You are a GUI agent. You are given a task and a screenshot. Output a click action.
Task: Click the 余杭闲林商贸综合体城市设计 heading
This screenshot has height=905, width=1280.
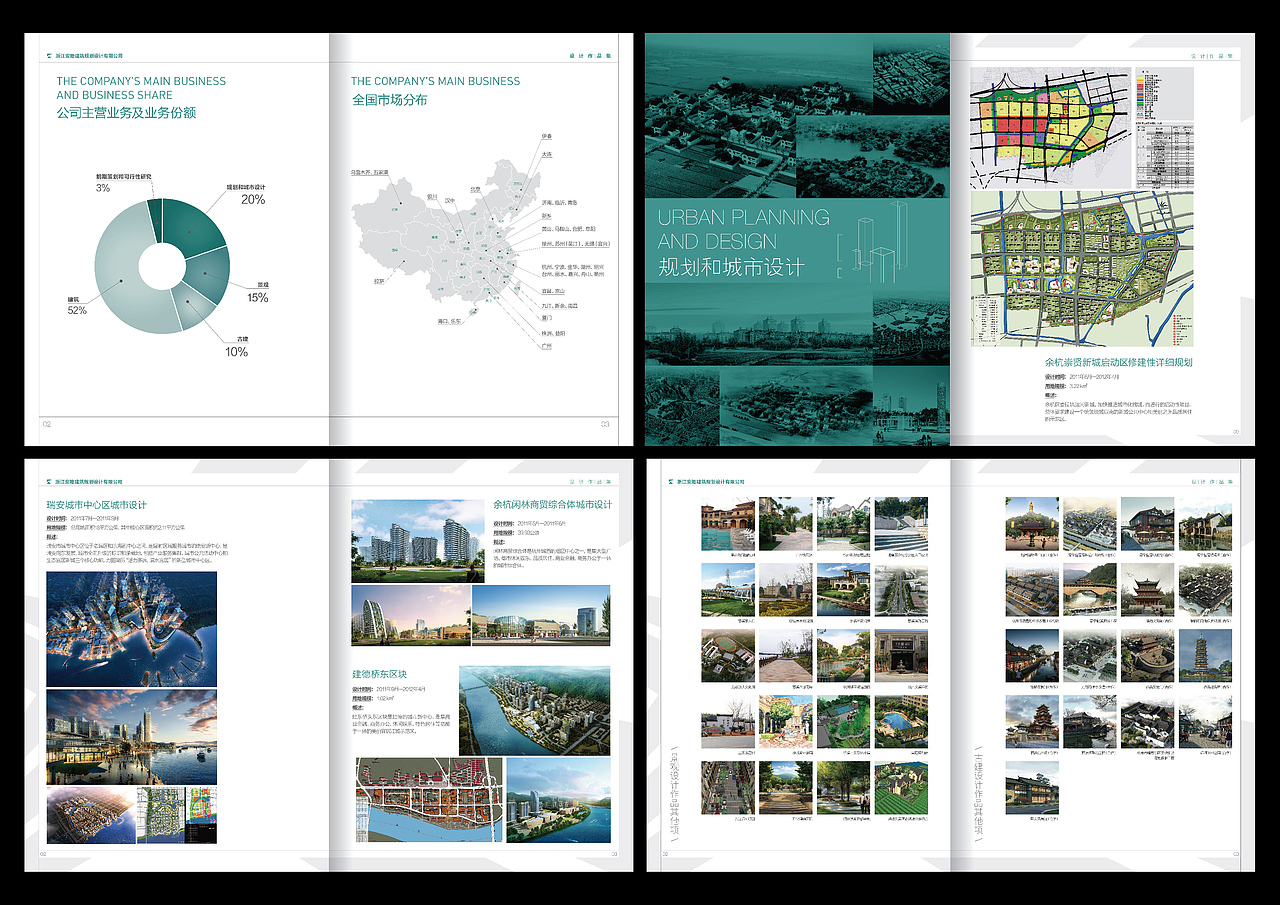coord(552,505)
